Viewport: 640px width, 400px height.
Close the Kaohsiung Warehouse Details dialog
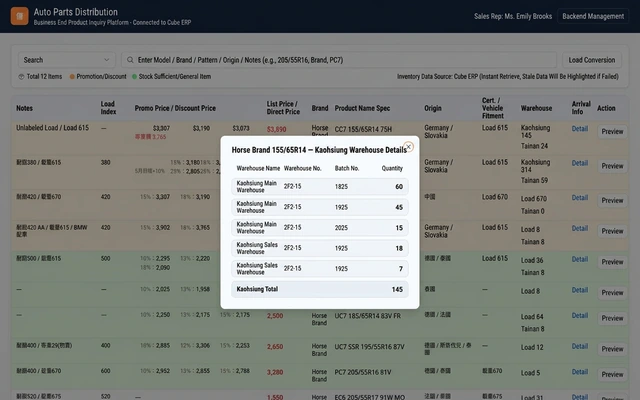[408, 147]
